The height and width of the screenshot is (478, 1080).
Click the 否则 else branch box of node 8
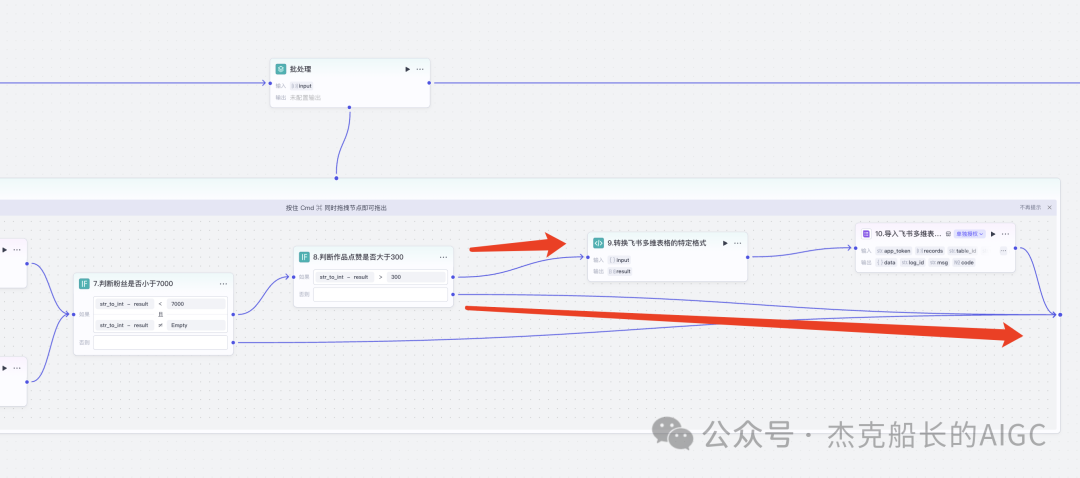click(x=380, y=294)
